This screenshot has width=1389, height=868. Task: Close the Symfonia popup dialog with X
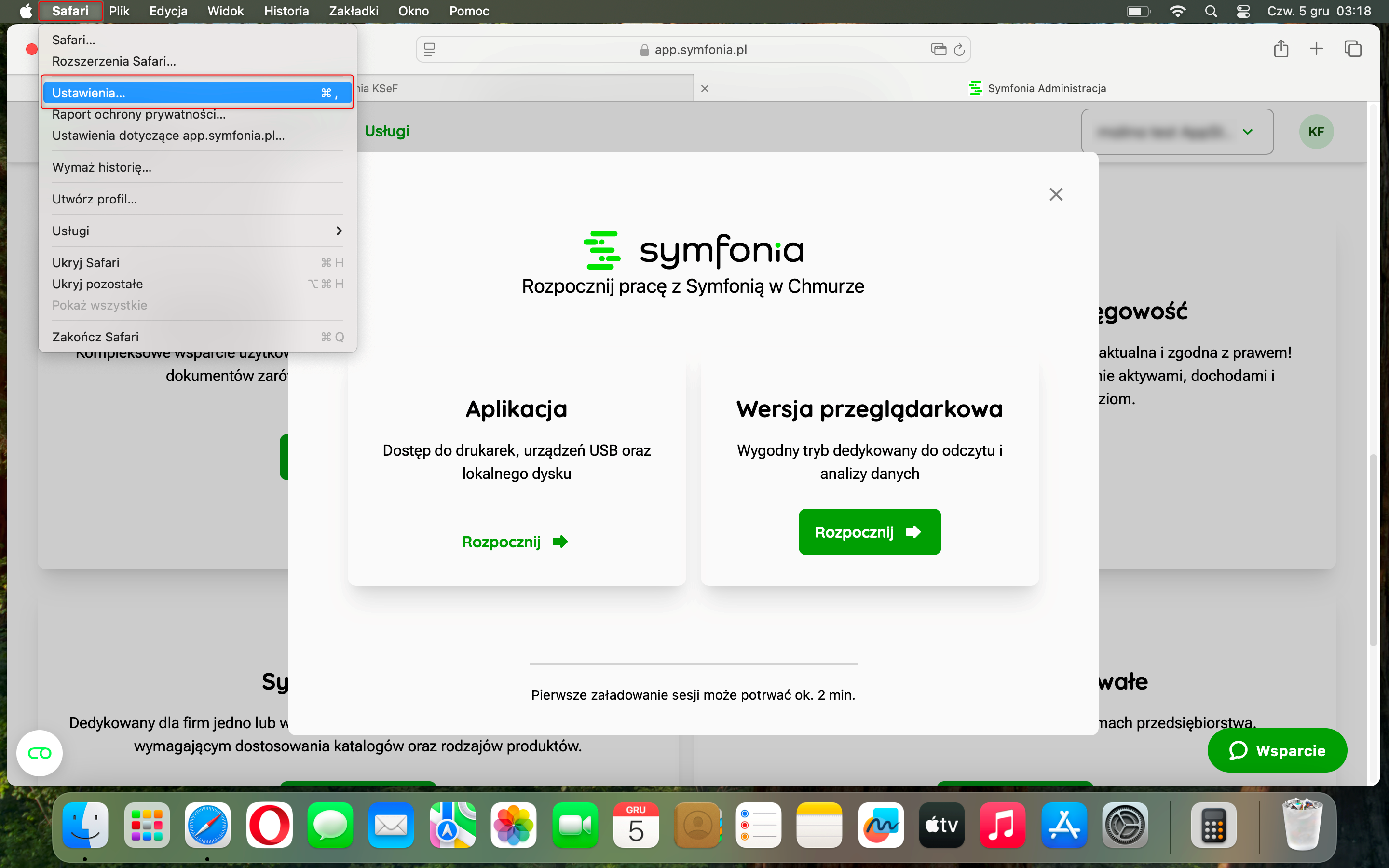(x=1056, y=194)
